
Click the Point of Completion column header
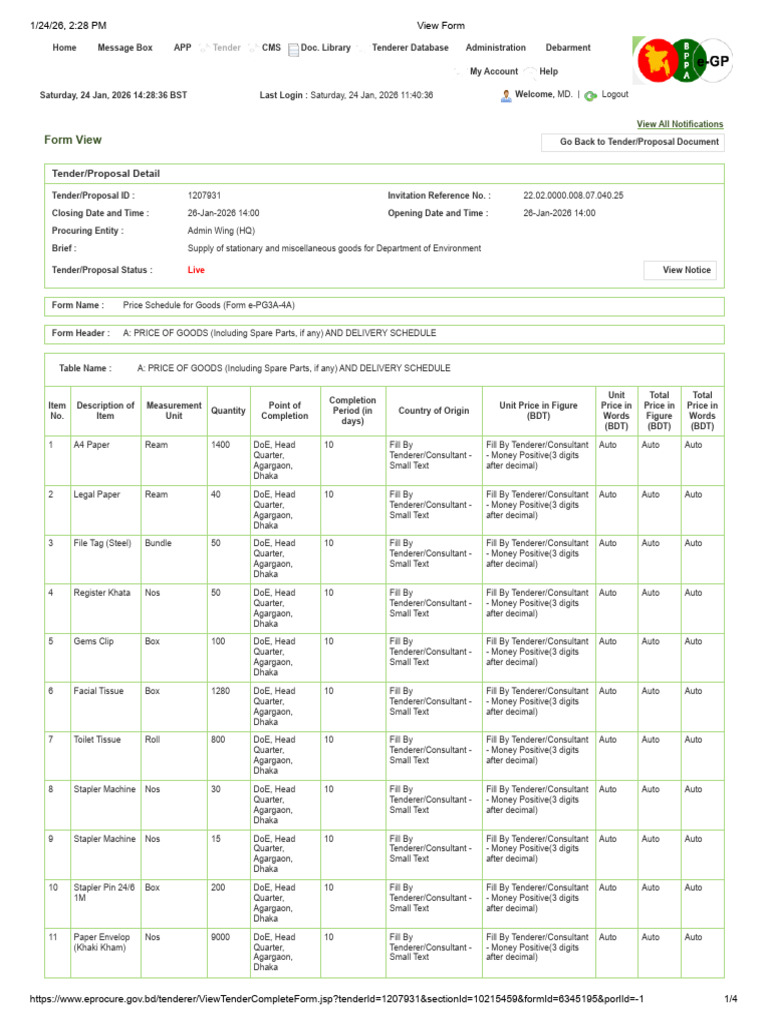point(285,411)
